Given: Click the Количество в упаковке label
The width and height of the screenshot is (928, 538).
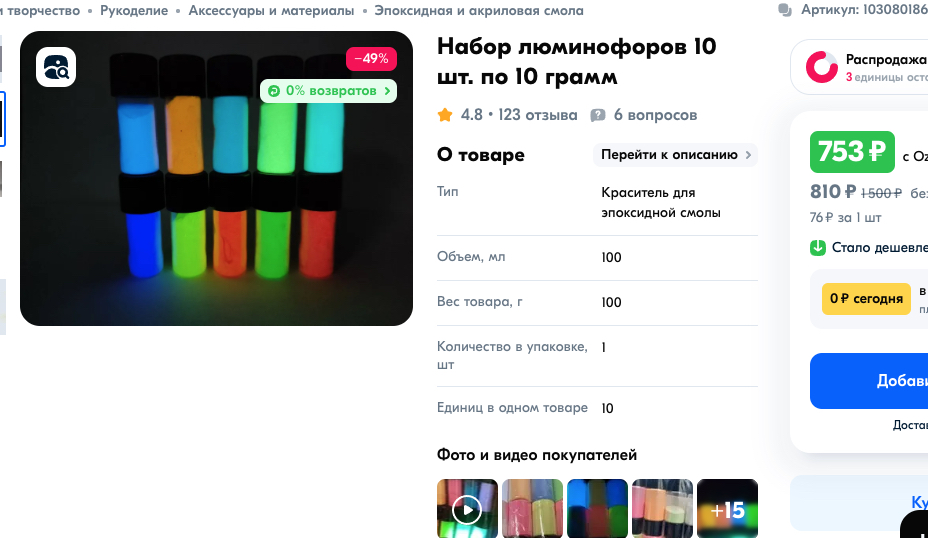Looking at the screenshot, I should 512,355.
